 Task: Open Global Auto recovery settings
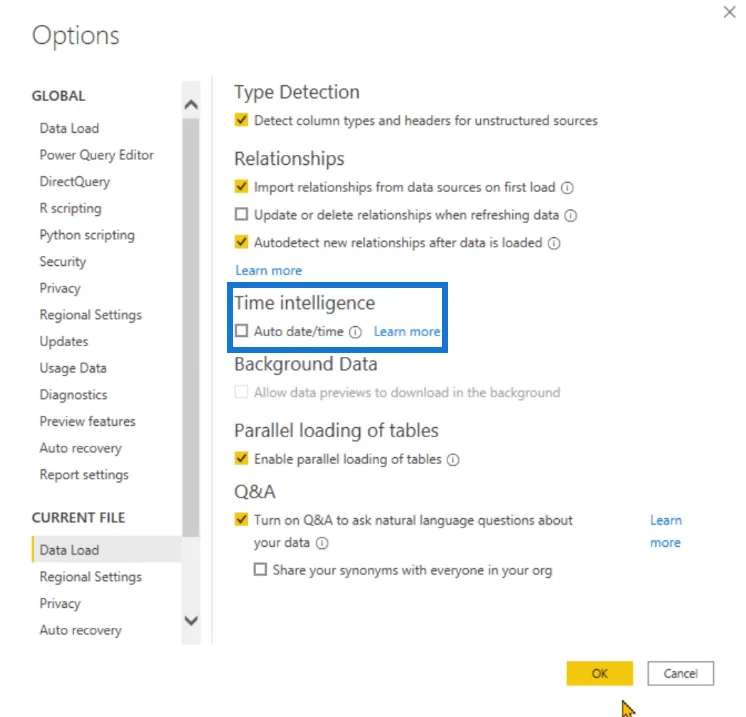[80, 448]
